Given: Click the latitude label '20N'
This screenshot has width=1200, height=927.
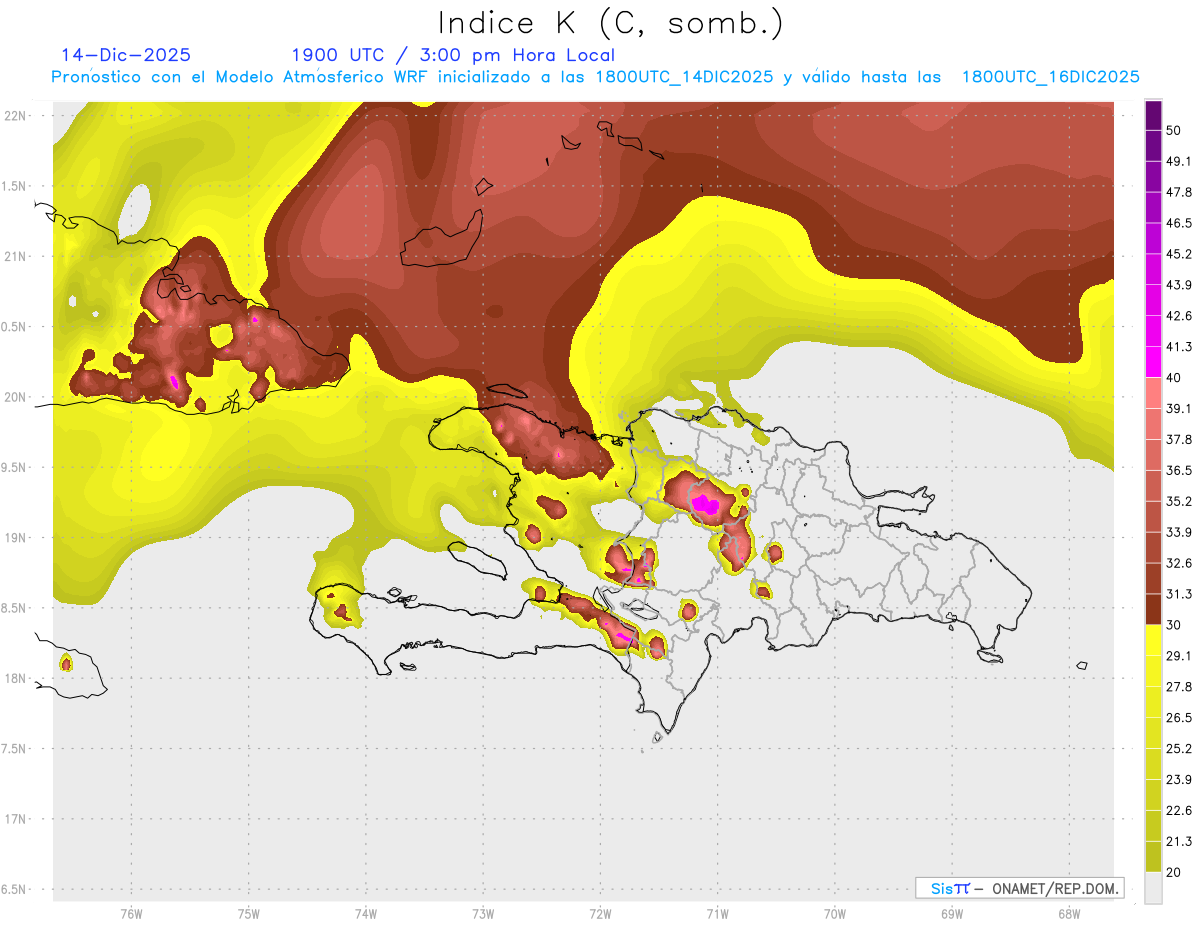Looking at the screenshot, I should pos(16,397).
